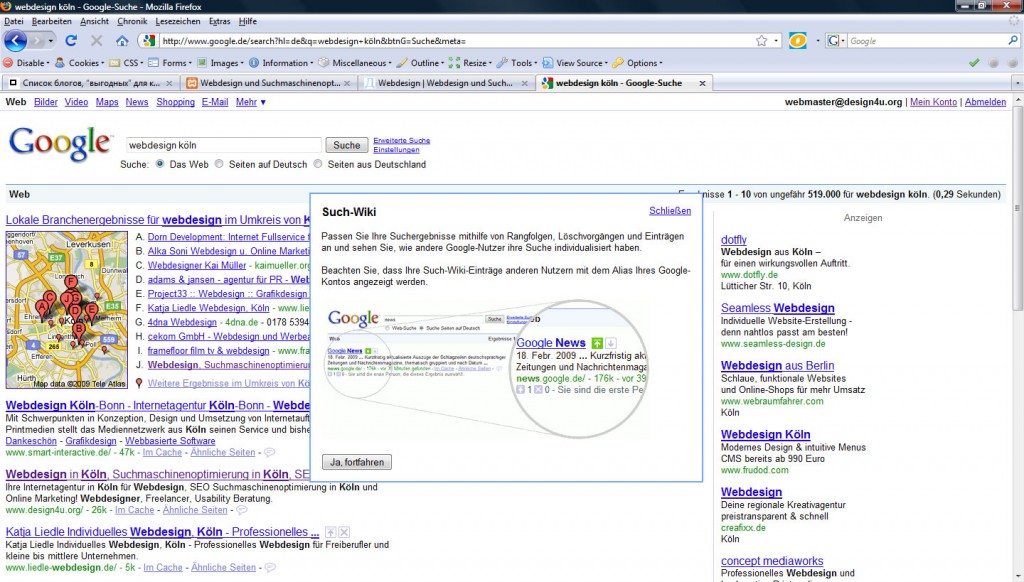
Task: Open the Images developer toolbar menu
Action: point(221,63)
